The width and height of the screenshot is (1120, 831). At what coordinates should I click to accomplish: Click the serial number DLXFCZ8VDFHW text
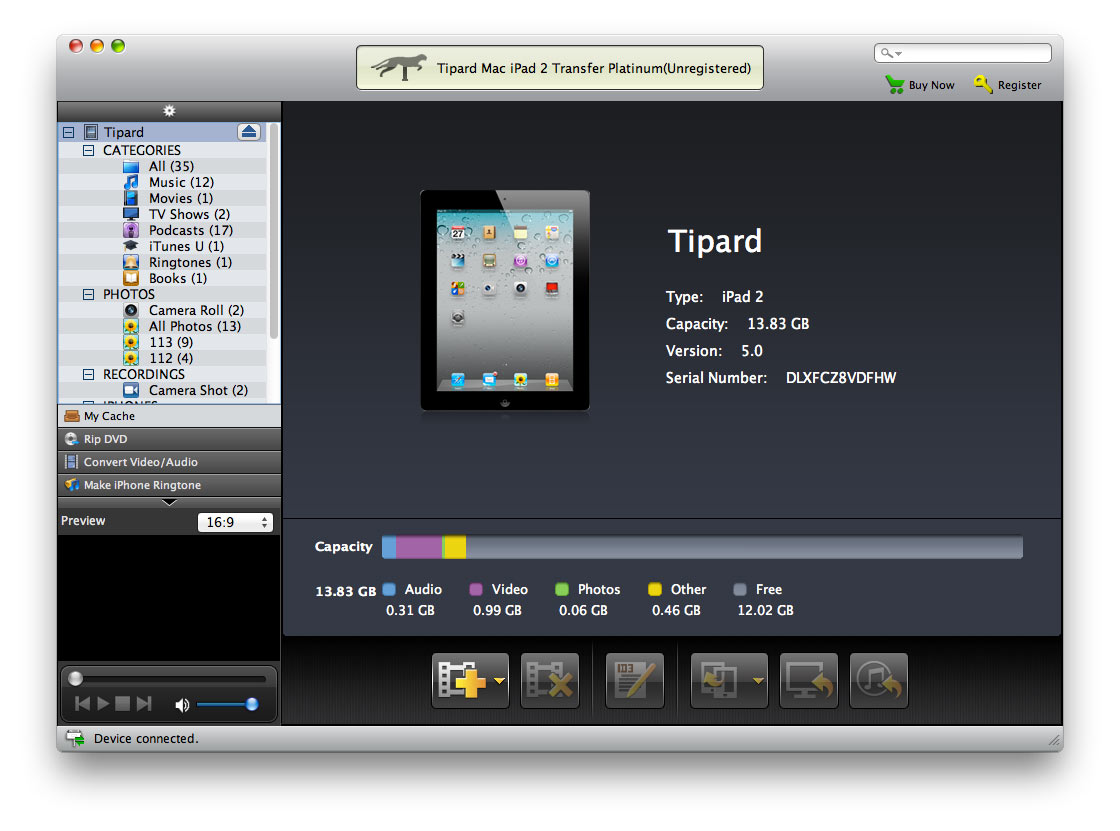841,378
